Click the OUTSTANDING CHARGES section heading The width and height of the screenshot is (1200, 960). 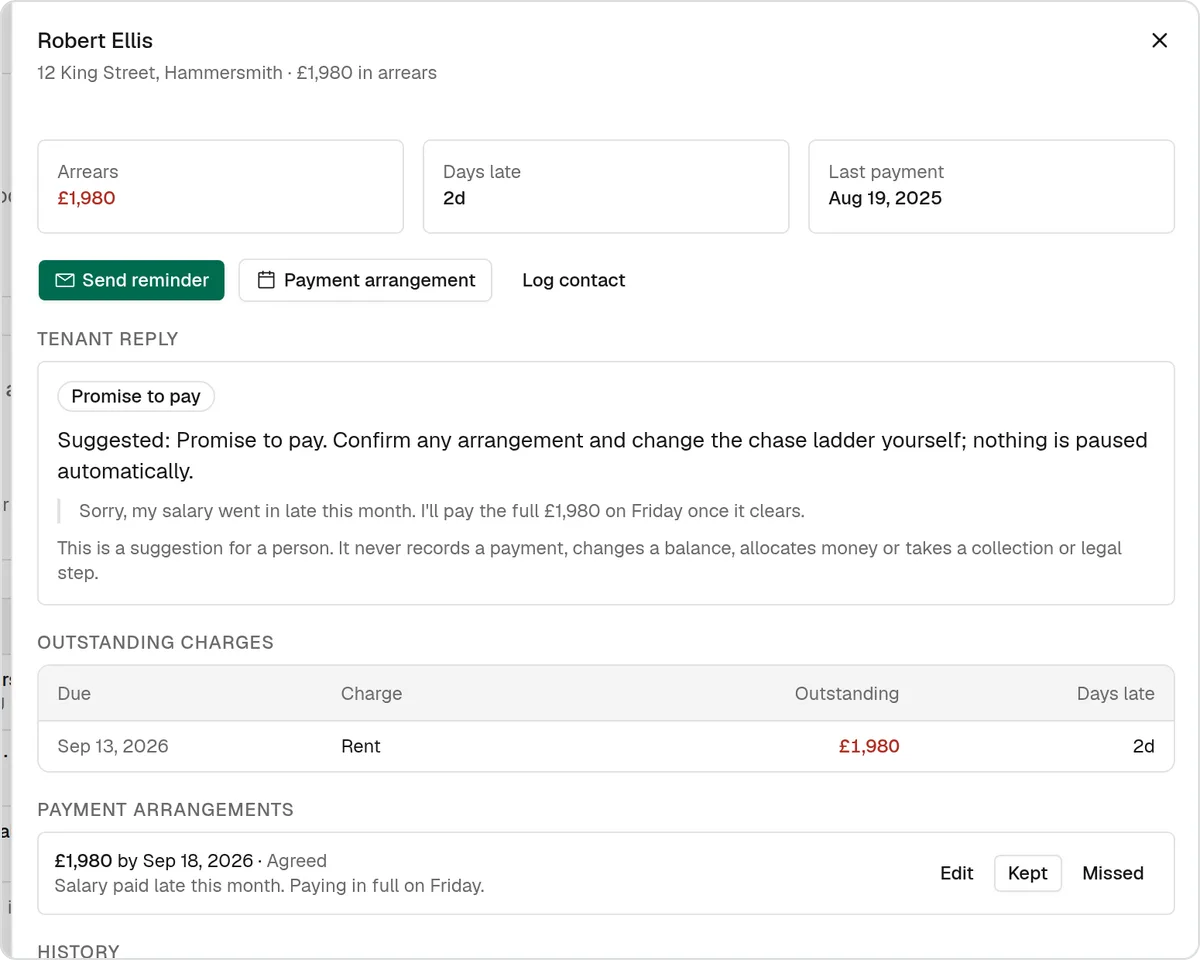click(x=155, y=642)
